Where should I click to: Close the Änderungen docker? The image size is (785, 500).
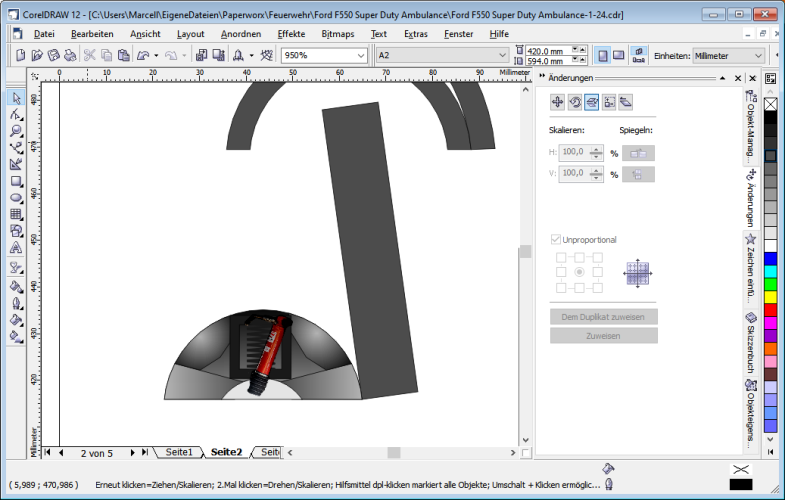pyautogui.click(x=737, y=78)
